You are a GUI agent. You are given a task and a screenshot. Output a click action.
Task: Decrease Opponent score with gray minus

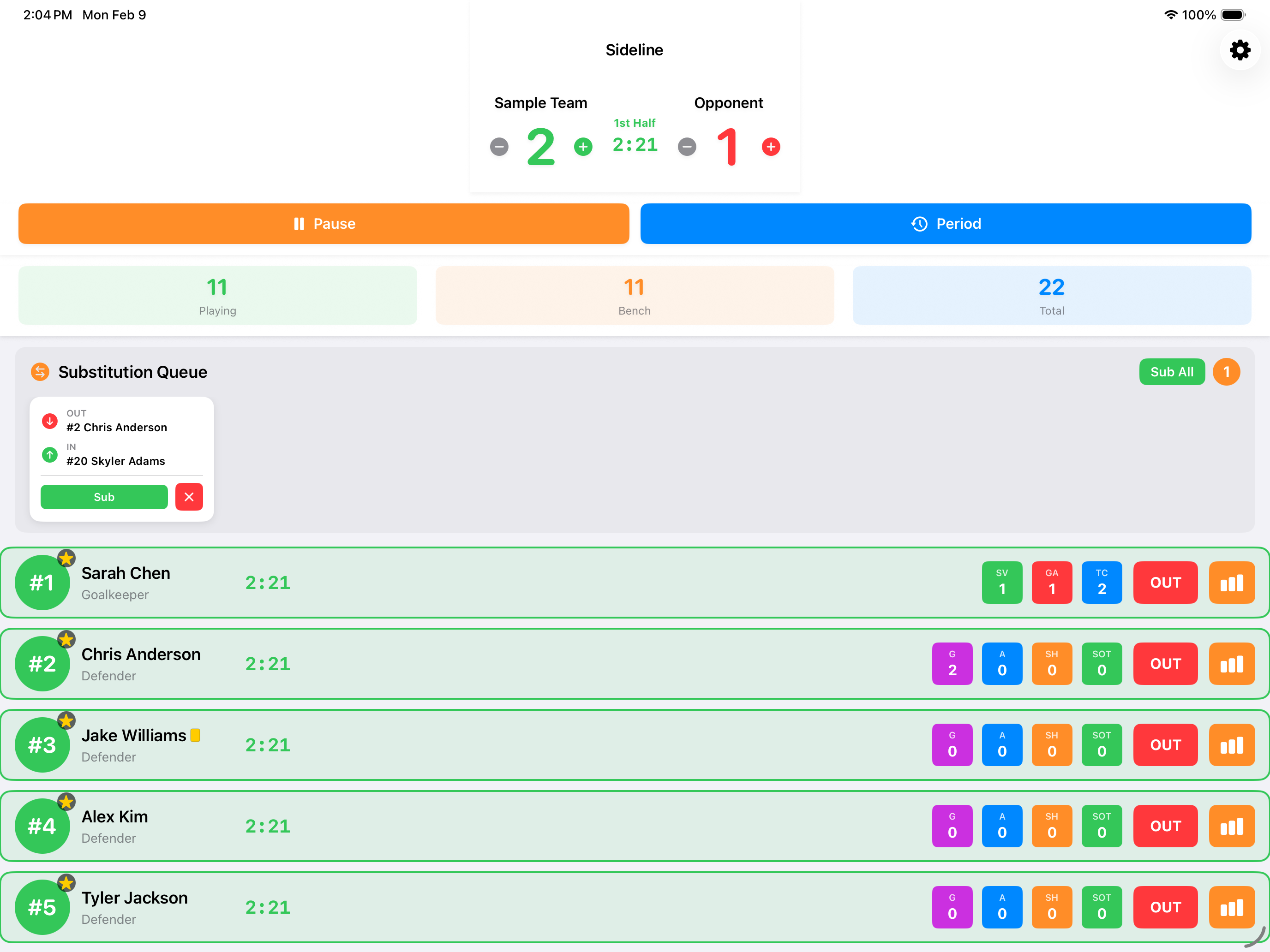[x=687, y=147]
